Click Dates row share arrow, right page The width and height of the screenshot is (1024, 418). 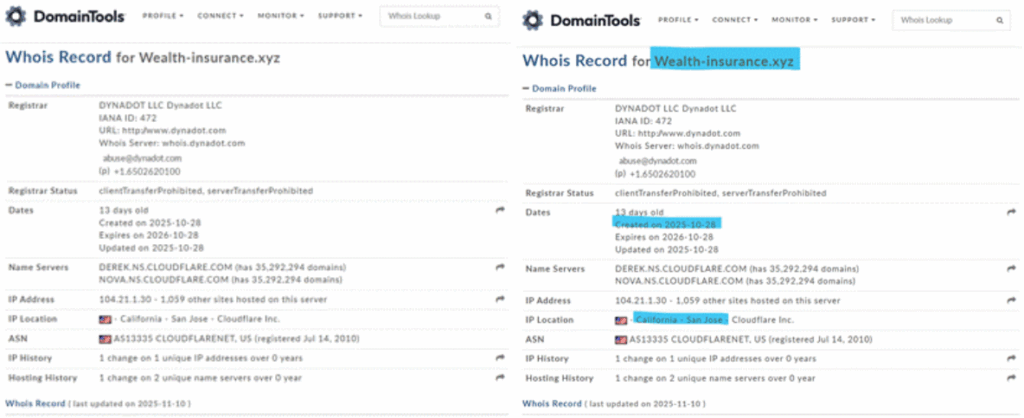pos(1012,212)
